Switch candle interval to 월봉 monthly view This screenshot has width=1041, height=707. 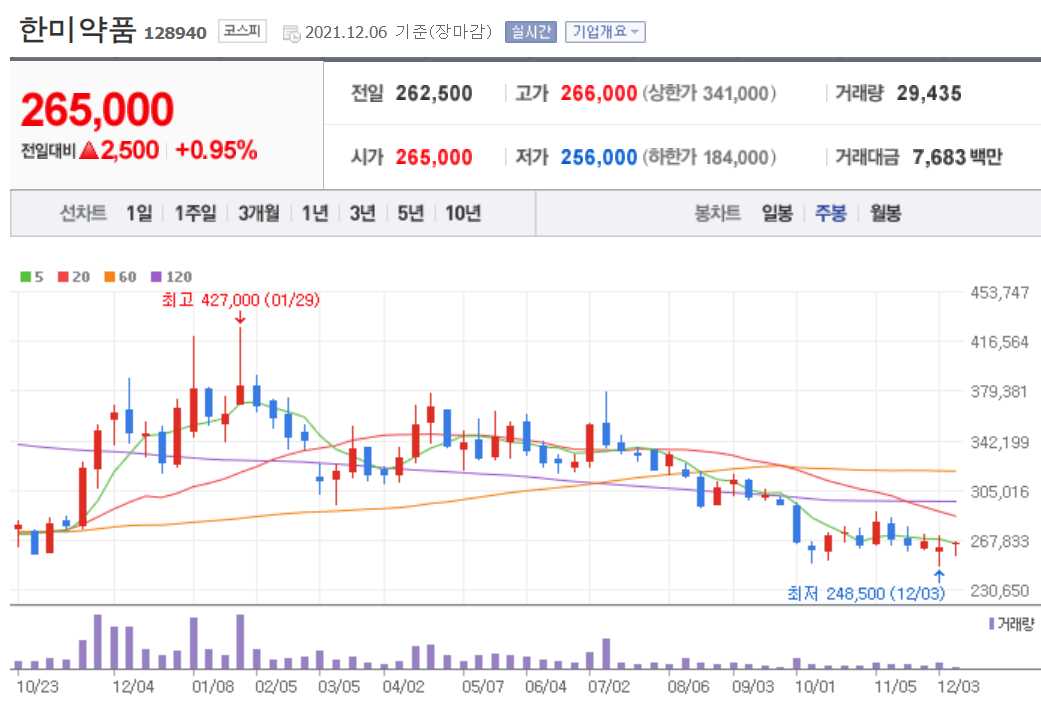(x=888, y=212)
